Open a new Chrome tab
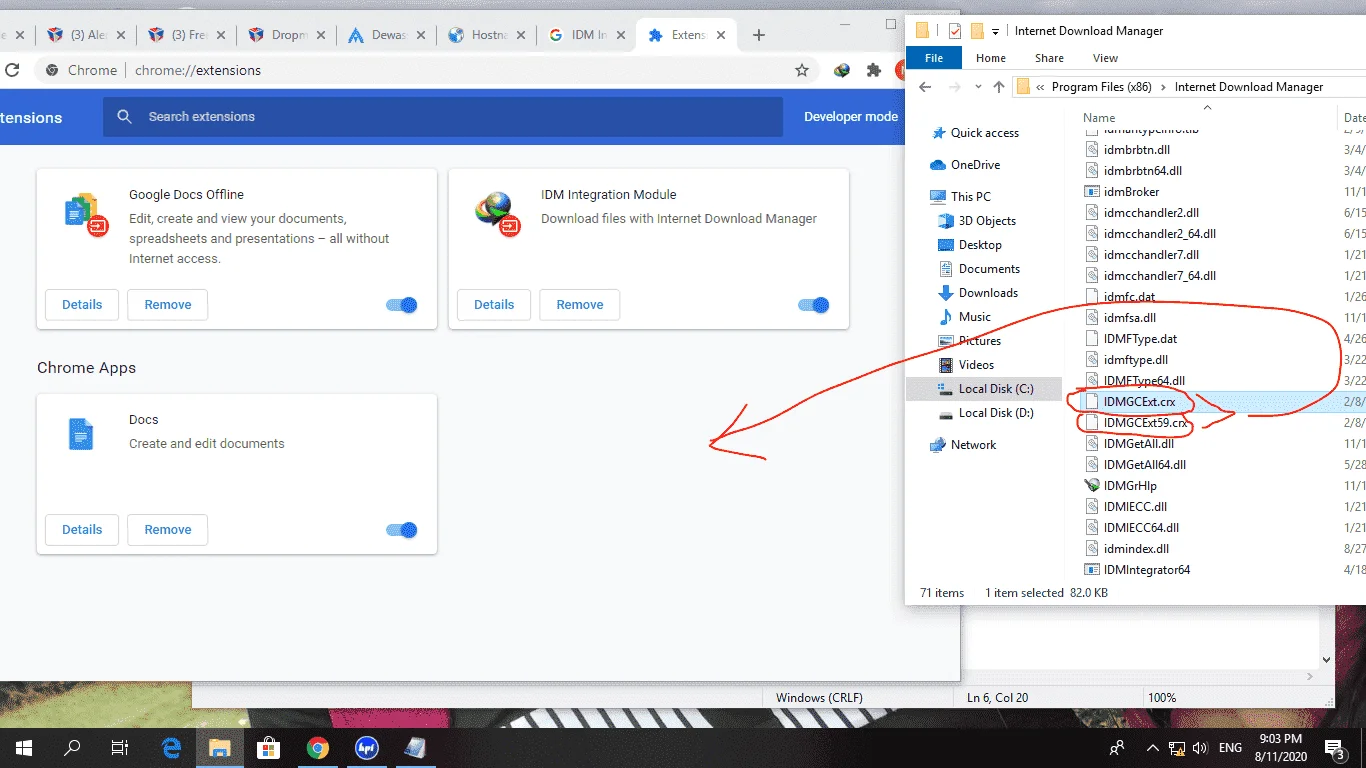 759,35
